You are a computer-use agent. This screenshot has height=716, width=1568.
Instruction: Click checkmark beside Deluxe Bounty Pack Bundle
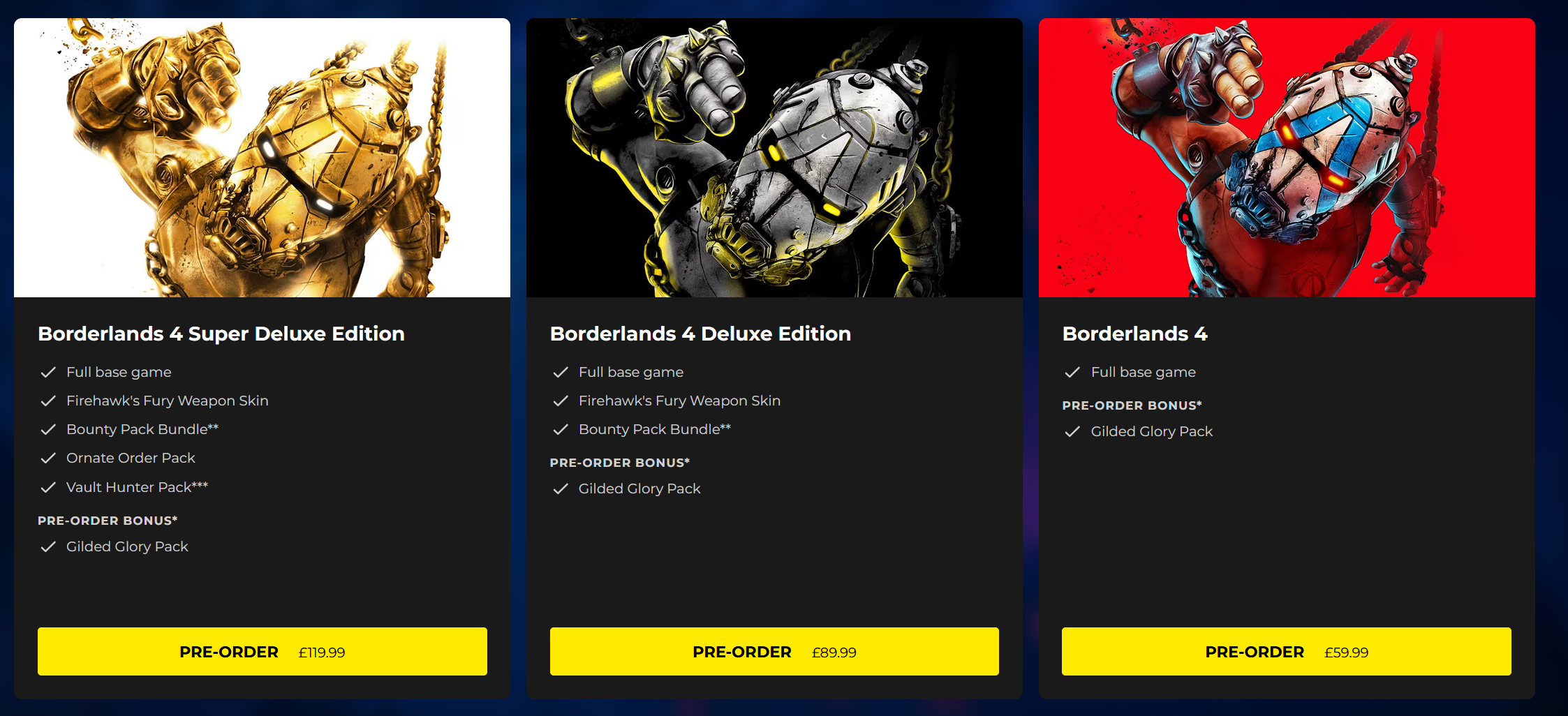point(561,430)
